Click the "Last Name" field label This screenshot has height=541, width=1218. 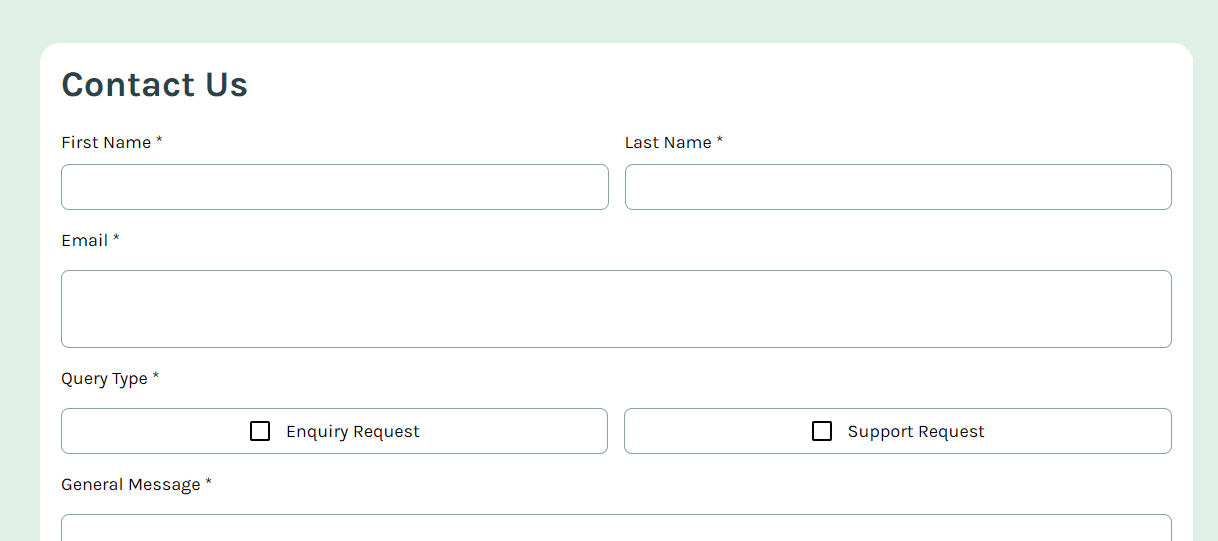click(x=668, y=143)
